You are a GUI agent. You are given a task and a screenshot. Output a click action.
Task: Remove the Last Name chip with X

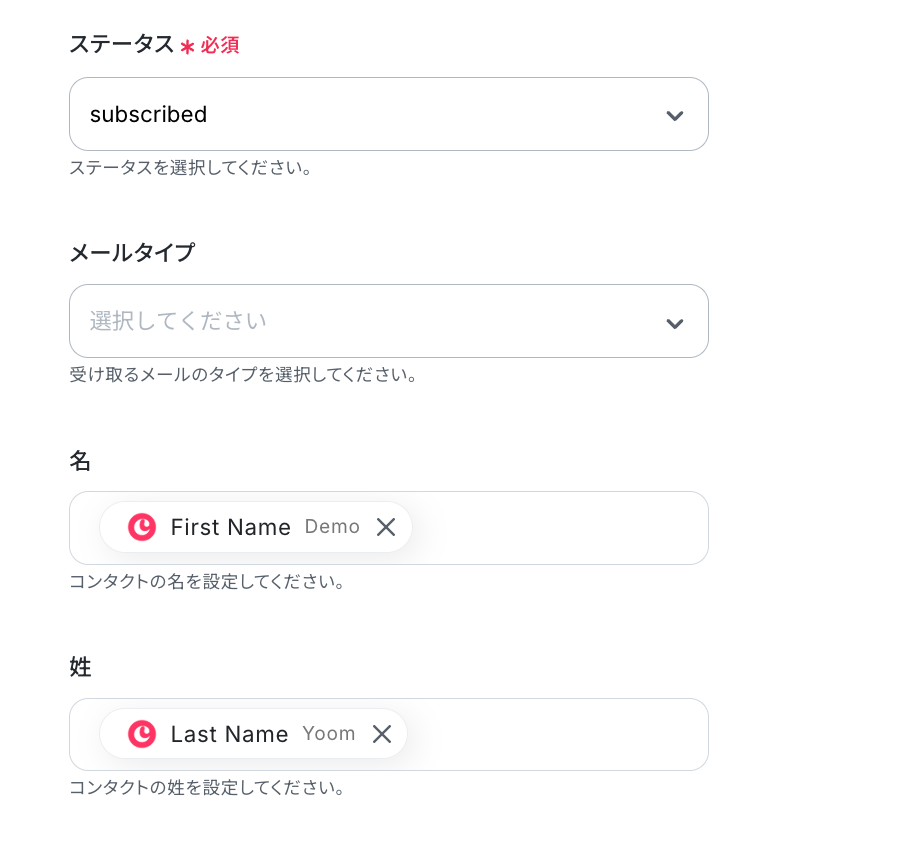pyautogui.click(x=382, y=734)
